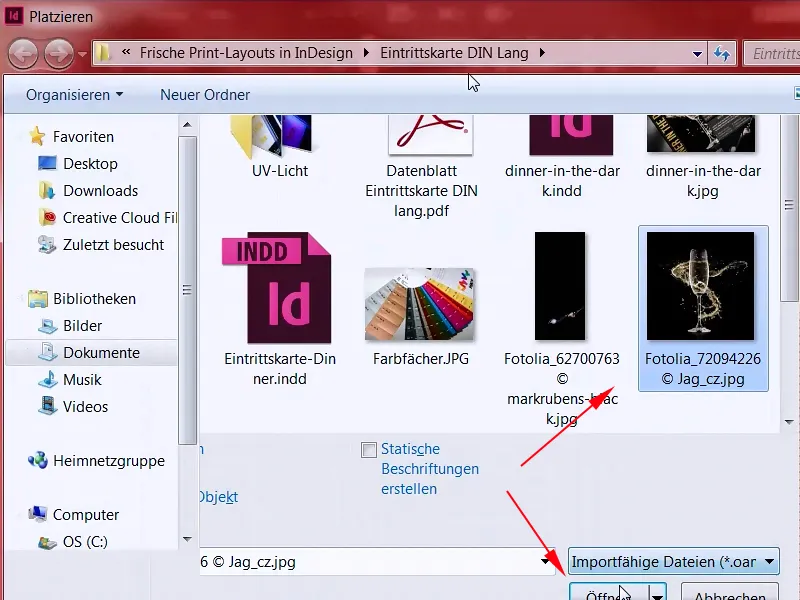Select 'Eintrittskarte DIN Lang' breadcrumb
The width and height of the screenshot is (800, 600).
[x=454, y=53]
